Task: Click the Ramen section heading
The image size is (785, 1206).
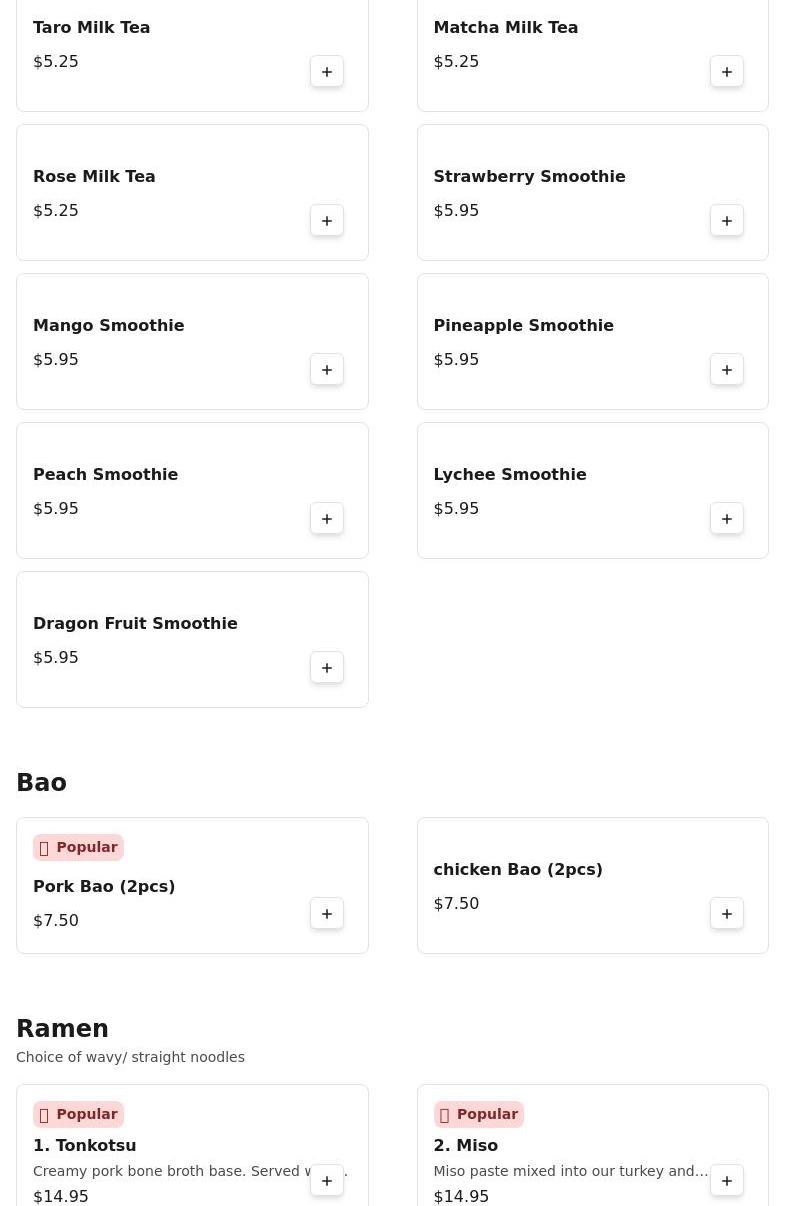Action: pos(62,1029)
